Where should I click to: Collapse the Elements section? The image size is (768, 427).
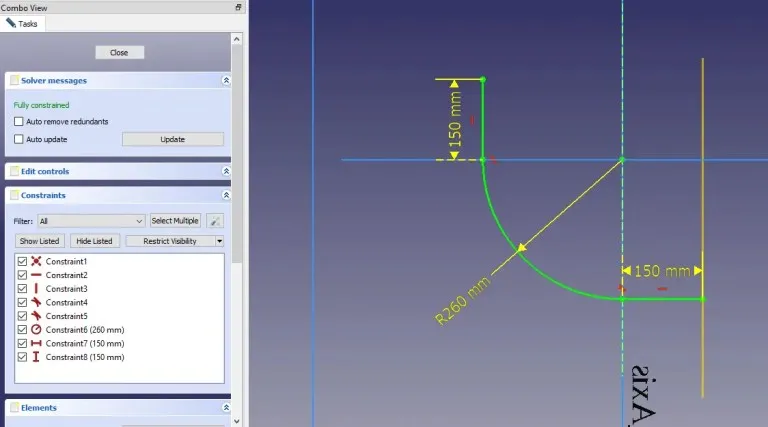226,407
